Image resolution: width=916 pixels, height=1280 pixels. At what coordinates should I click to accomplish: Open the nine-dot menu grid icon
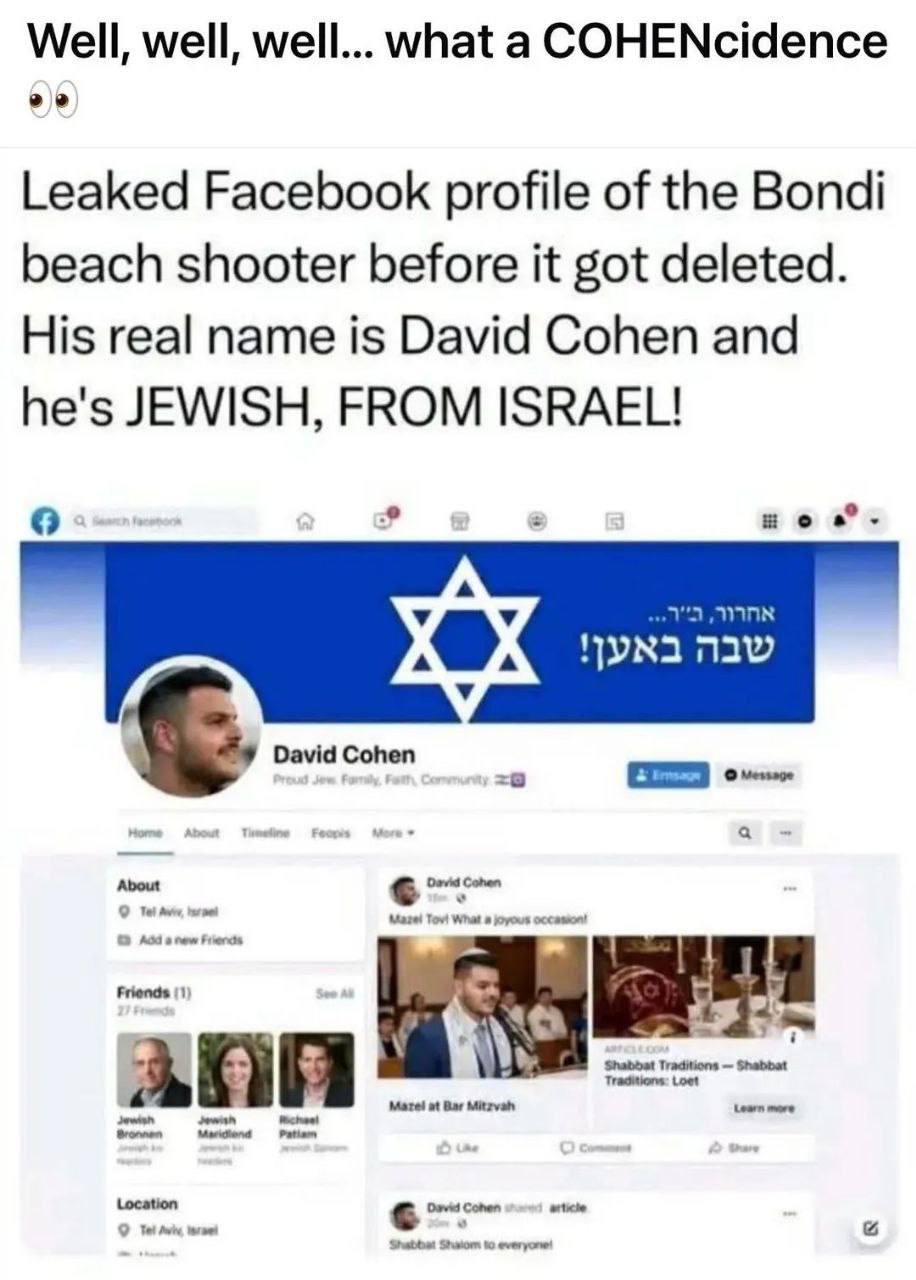[770, 522]
